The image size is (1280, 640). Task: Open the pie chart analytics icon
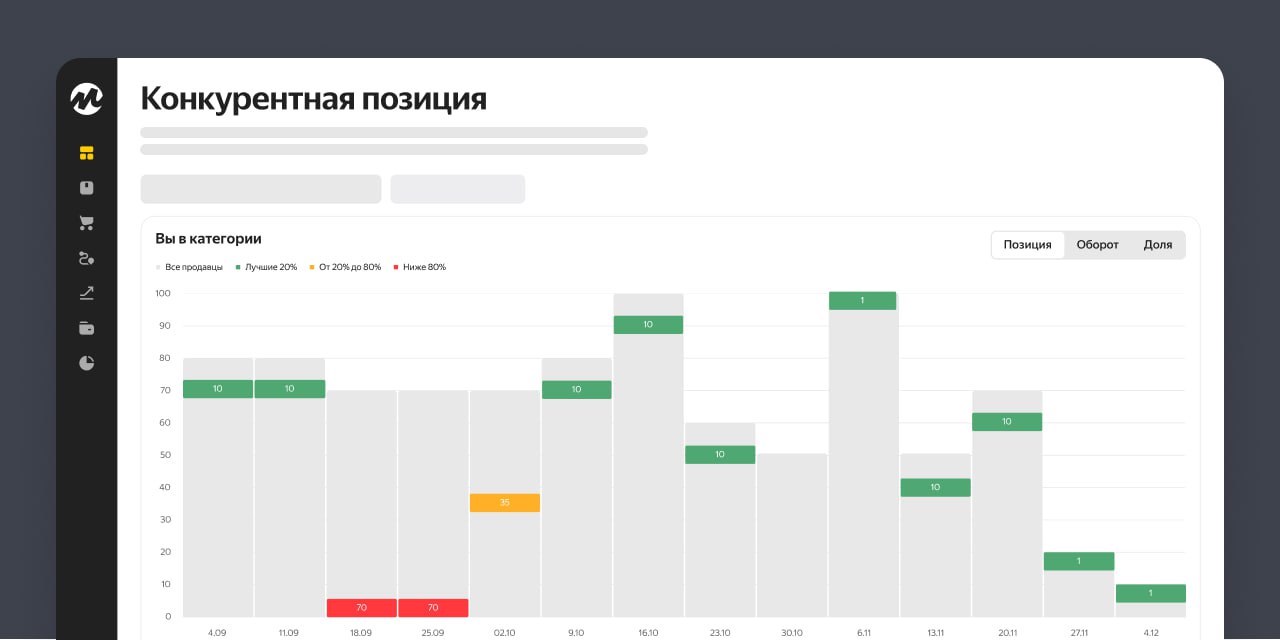click(87, 363)
